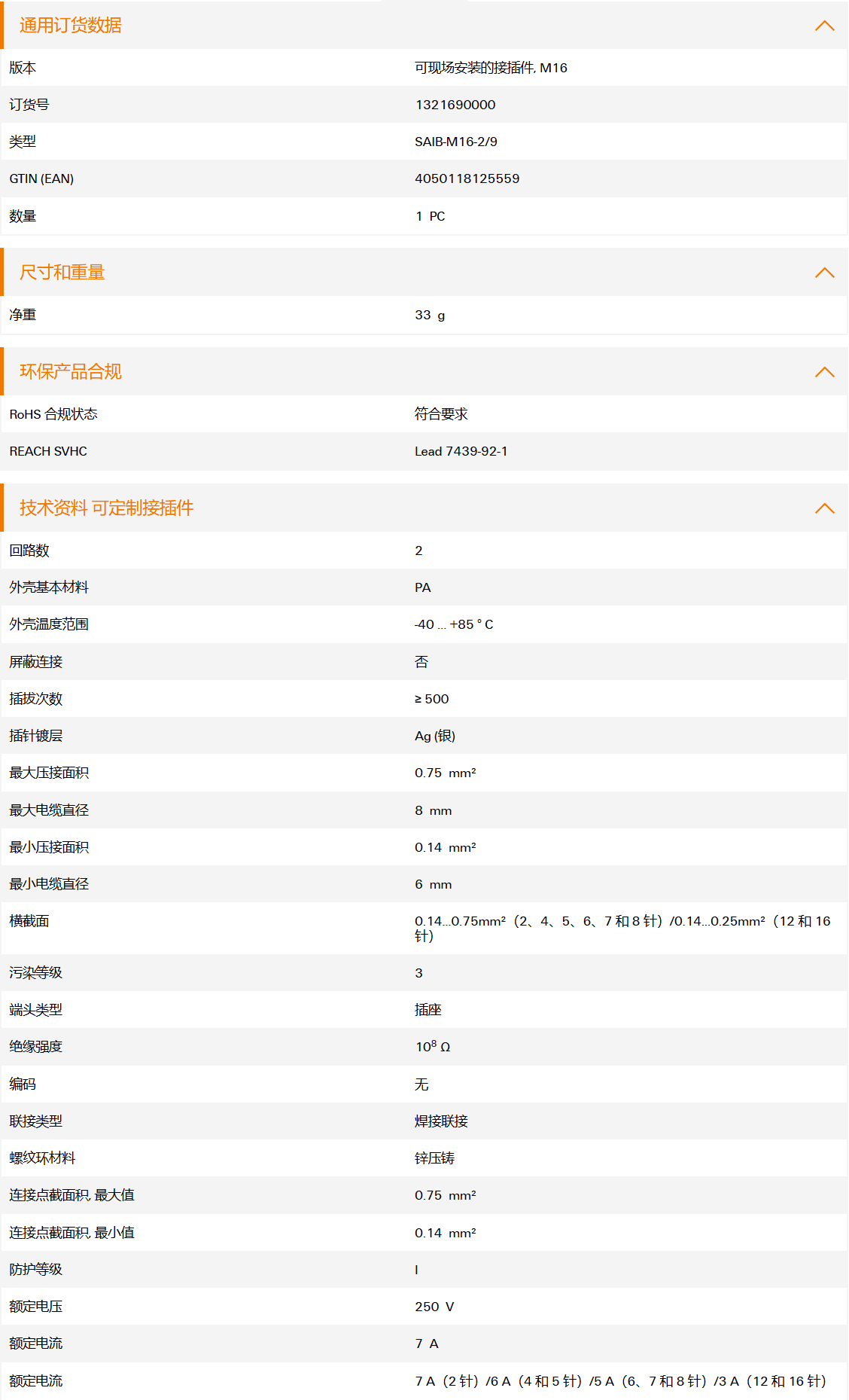The height and width of the screenshot is (1400, 849).
Task: Click the 屏蔽连接 value 否
Action: click(421, 662)
